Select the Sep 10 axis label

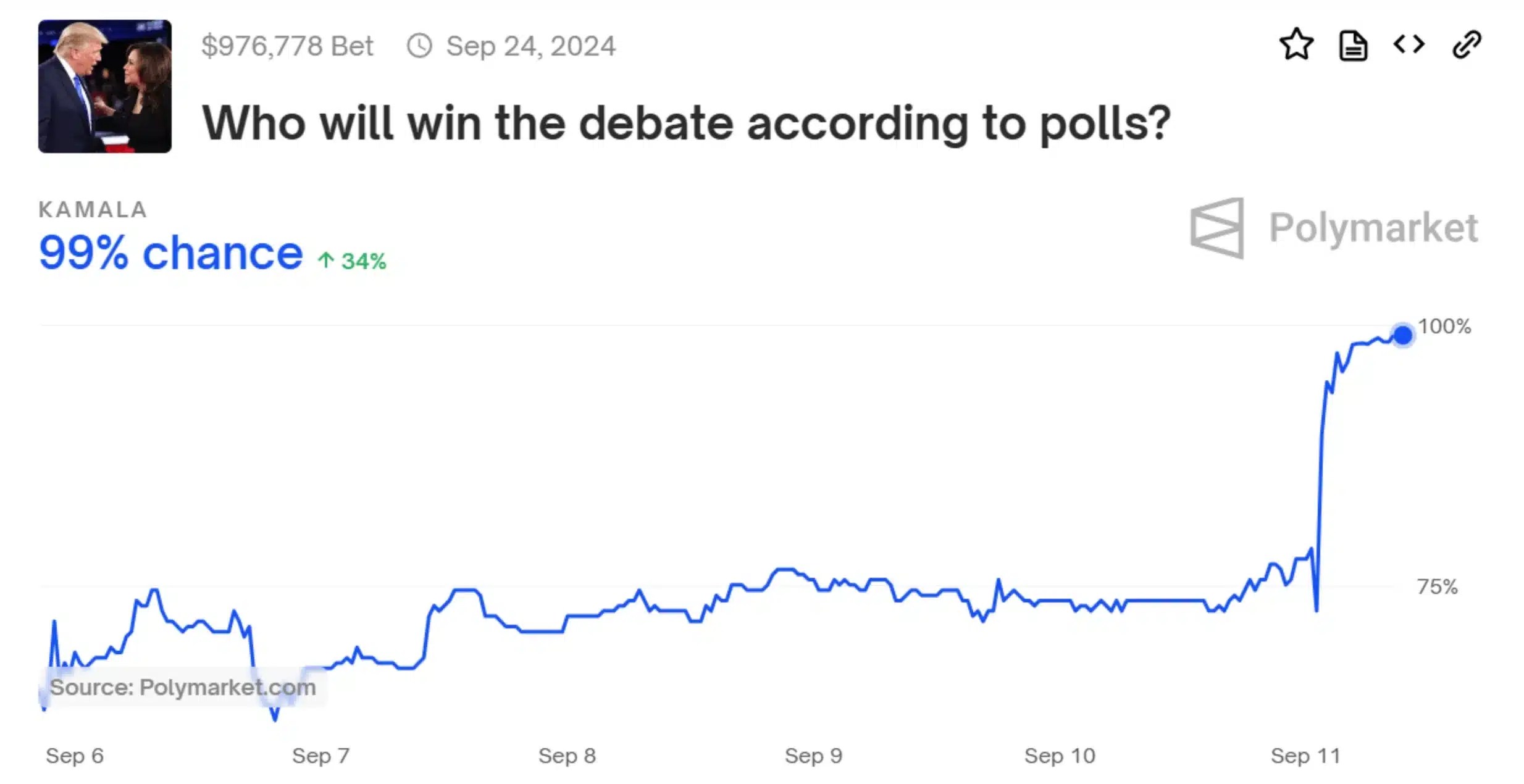[x=1060, y=756]
